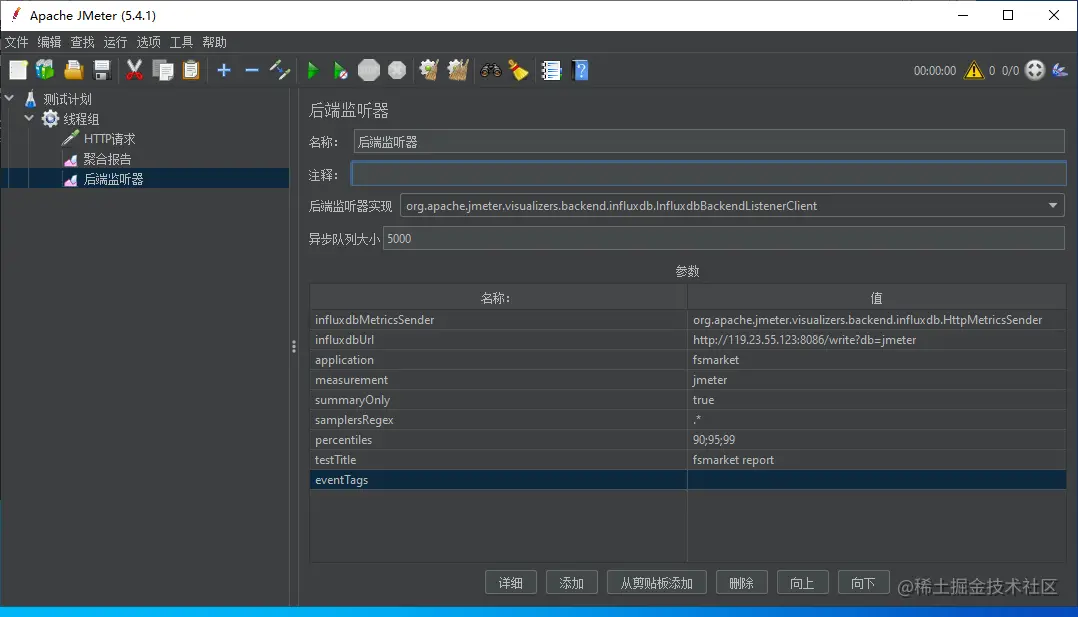1078x617 pixels.
Task: Copy the selected element
Action: pyautogui.click(x=163, y=70)
